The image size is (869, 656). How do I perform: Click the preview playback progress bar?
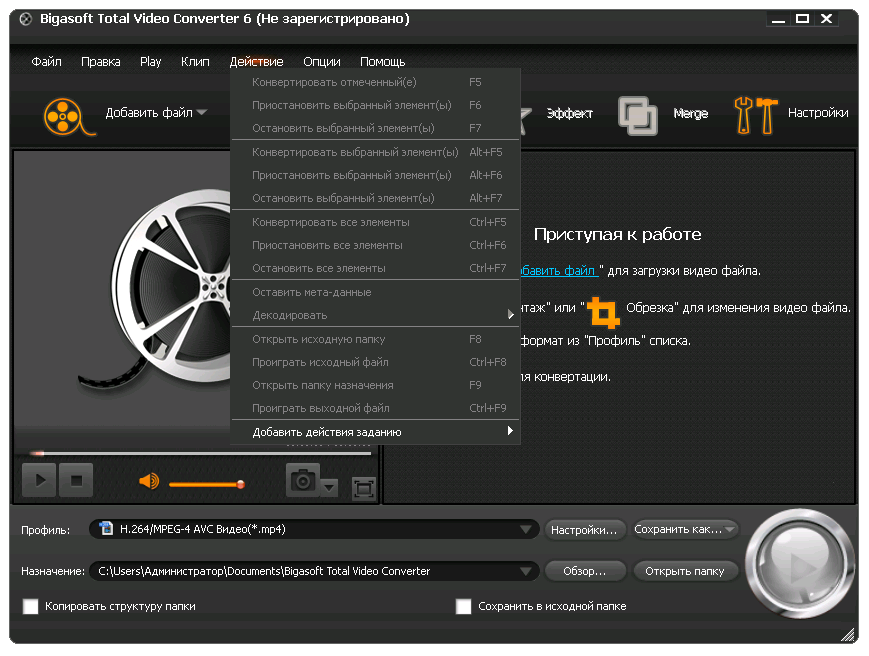pyautogui.click(x=201, y=453)
